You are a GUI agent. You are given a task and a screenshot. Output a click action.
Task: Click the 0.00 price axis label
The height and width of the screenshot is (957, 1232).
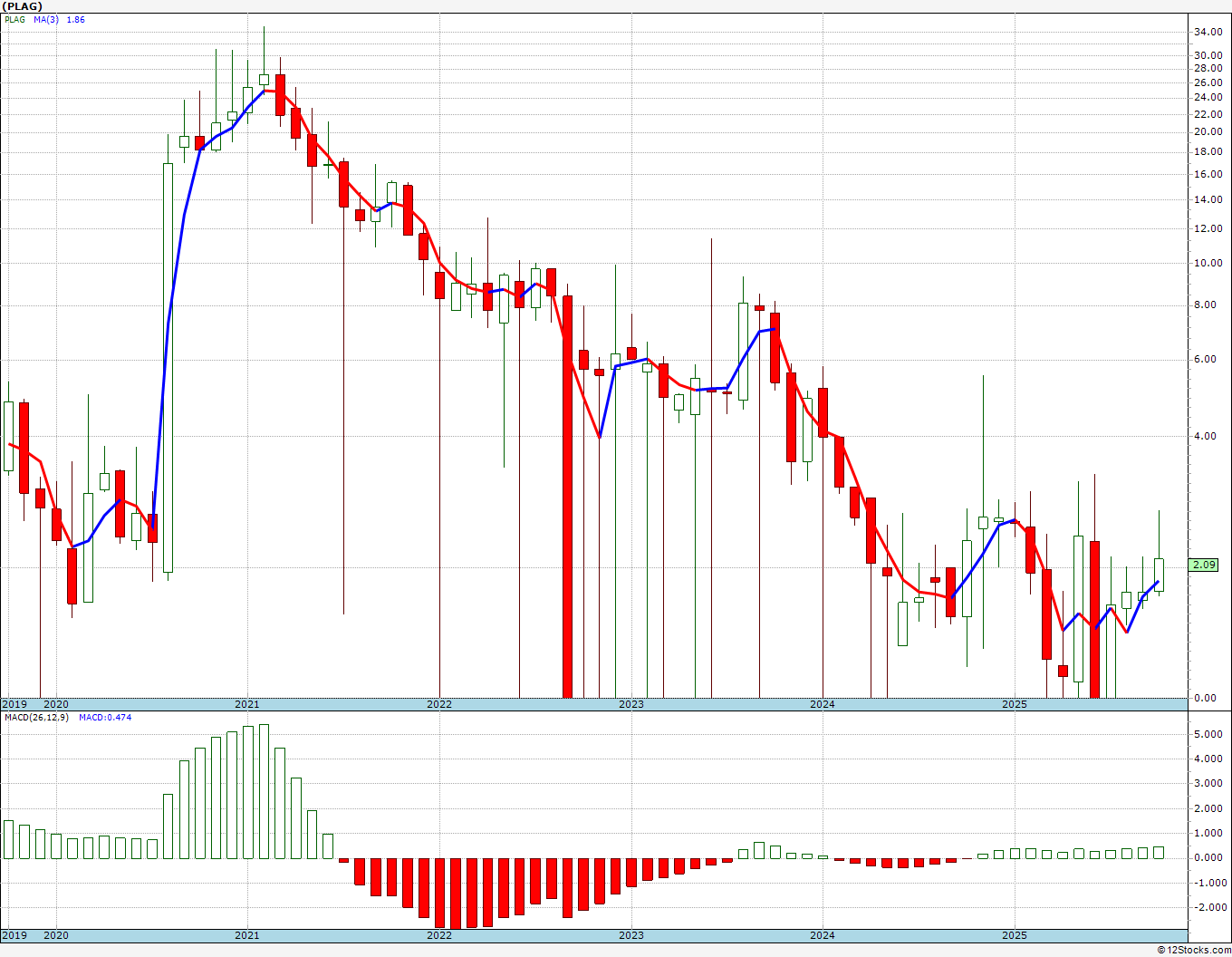click(1205, 699)
